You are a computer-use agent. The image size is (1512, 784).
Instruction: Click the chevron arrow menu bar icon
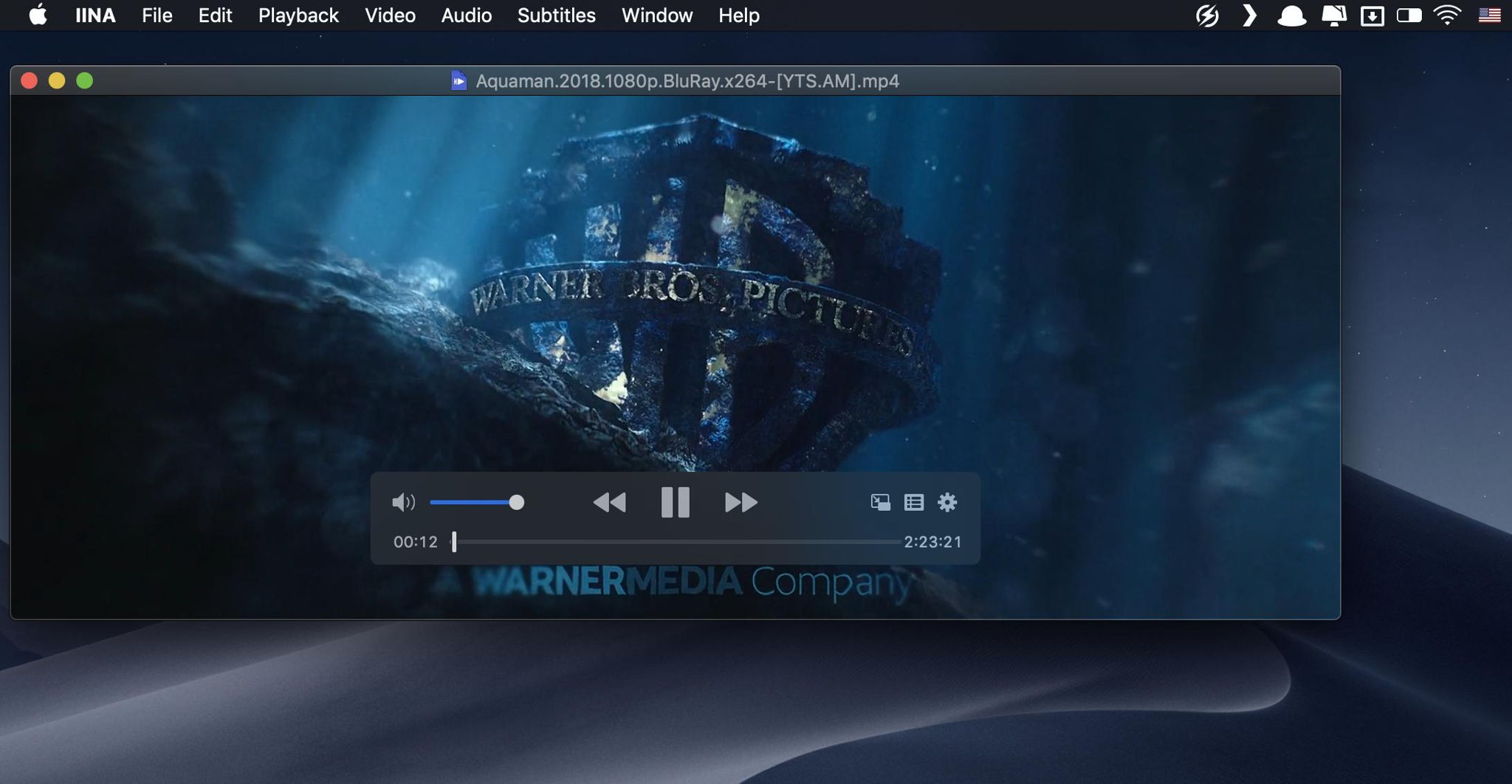pyautogui.click(x=1249, y=16)
